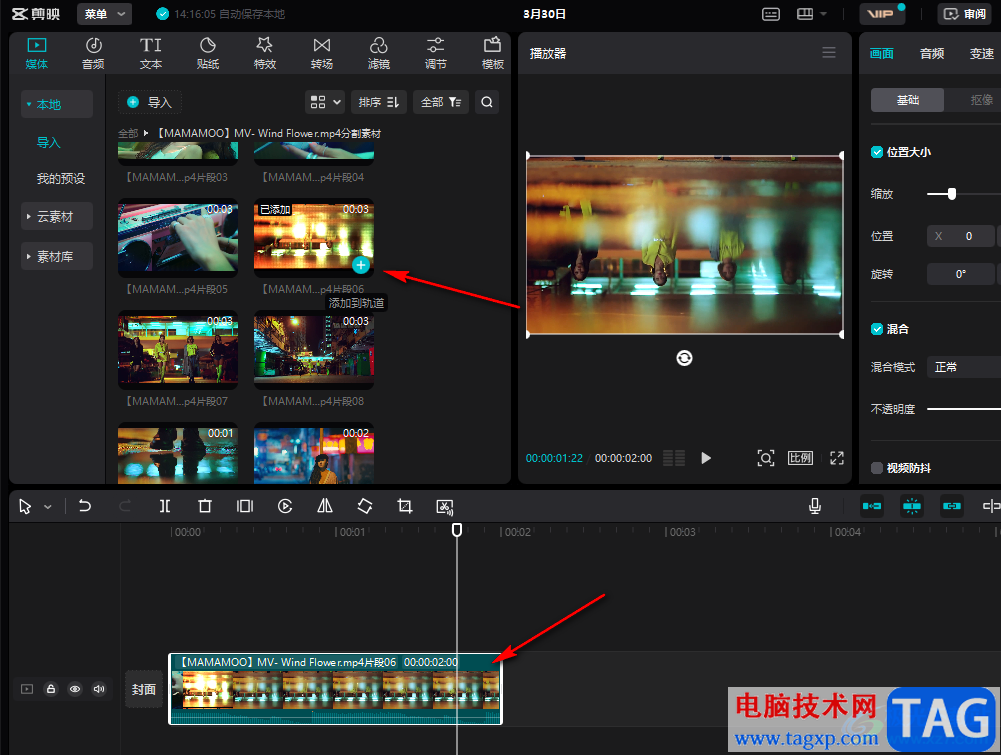
Task: Click the reverse playback tool icon
Action: 285,506
